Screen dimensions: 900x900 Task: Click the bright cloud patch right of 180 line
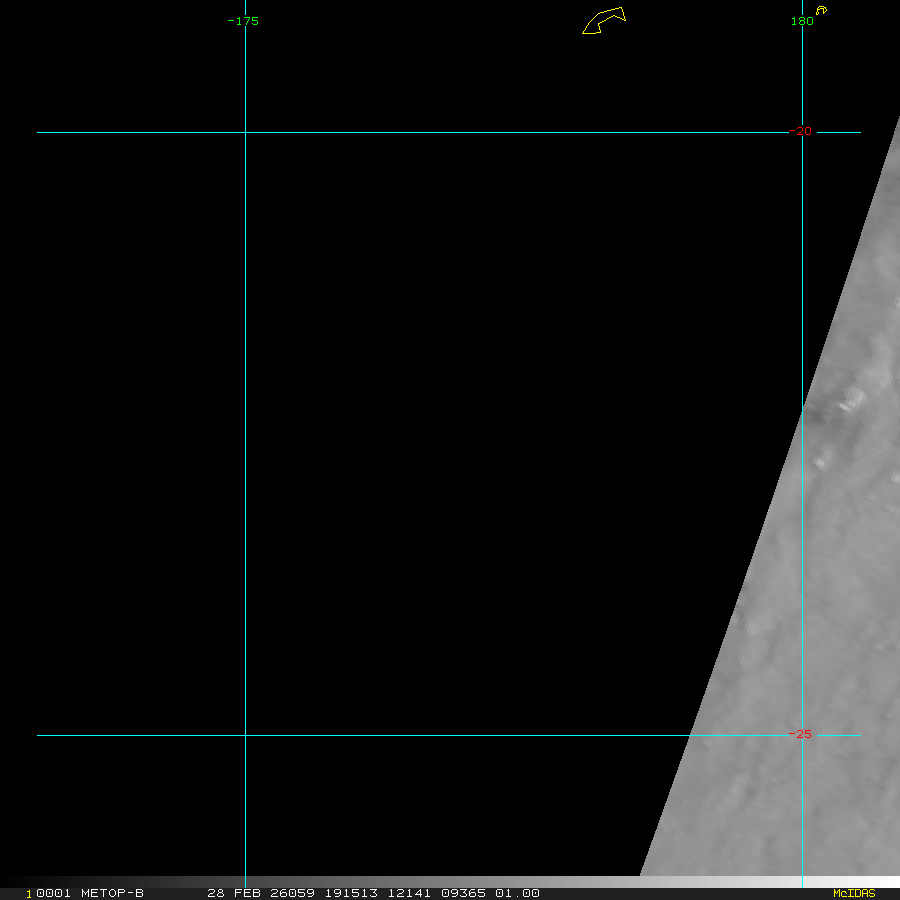852,401
